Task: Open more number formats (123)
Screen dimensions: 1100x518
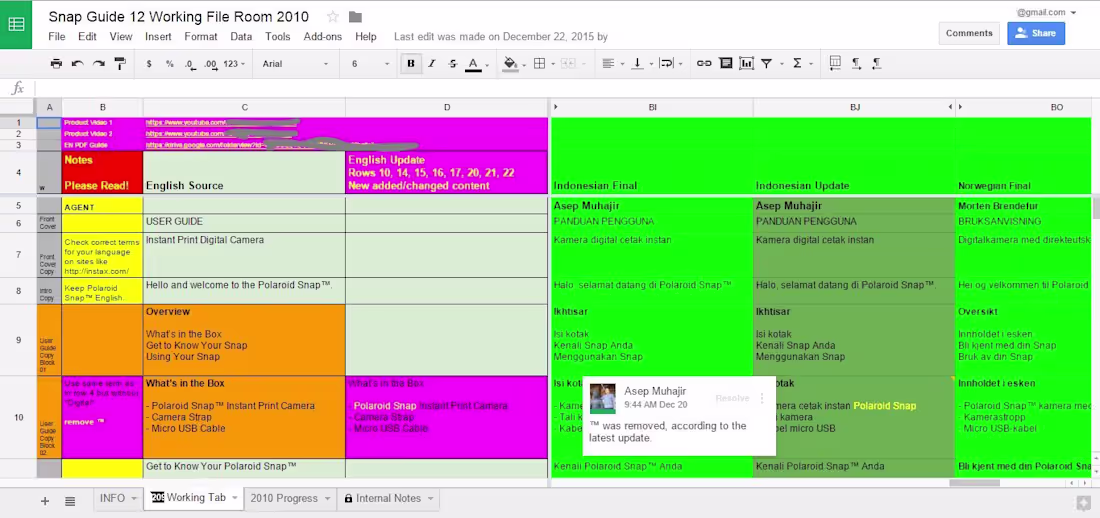Action: [x=234, y=64]
